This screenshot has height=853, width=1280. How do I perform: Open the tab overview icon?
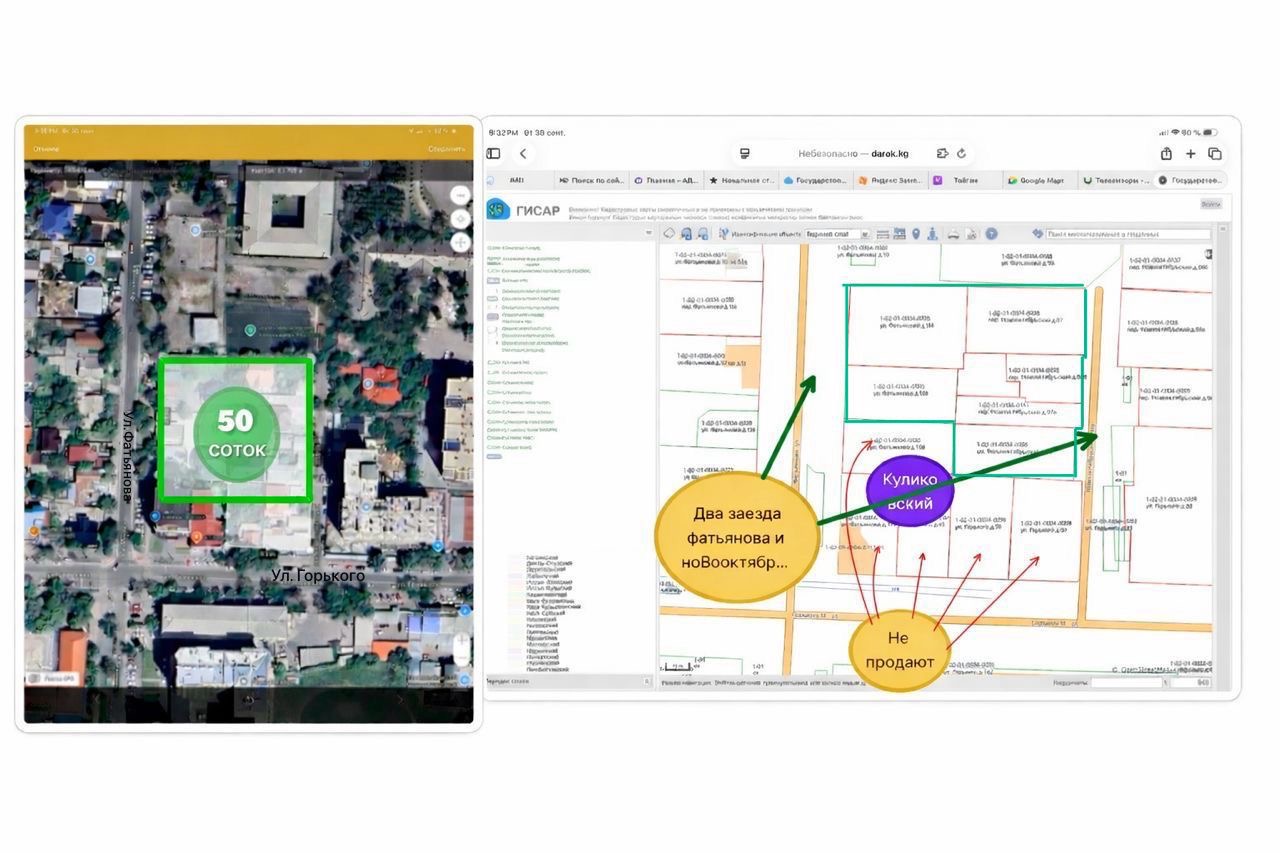(x=1215, y=153)
